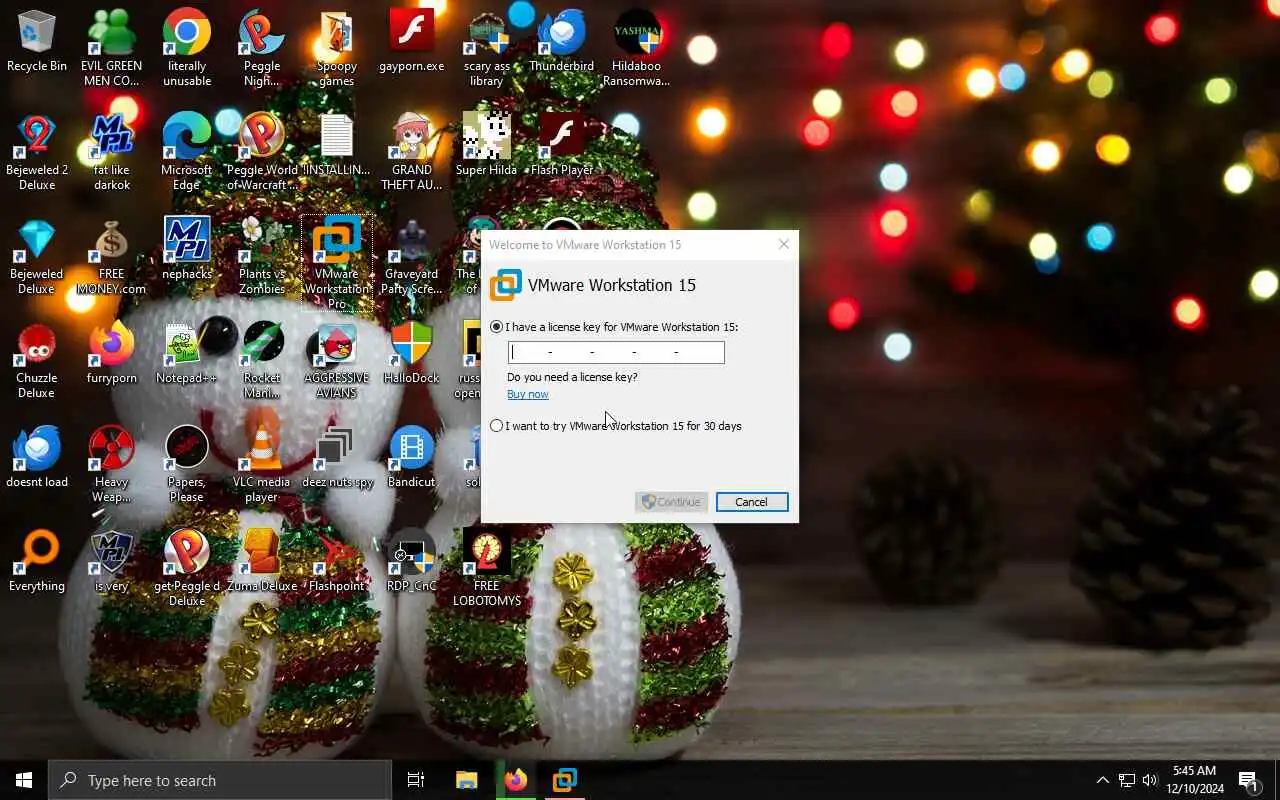Select the VLC media player shortcut
Image resolution: width=1280 pixels, height=800 pixels.
(262, 464)
